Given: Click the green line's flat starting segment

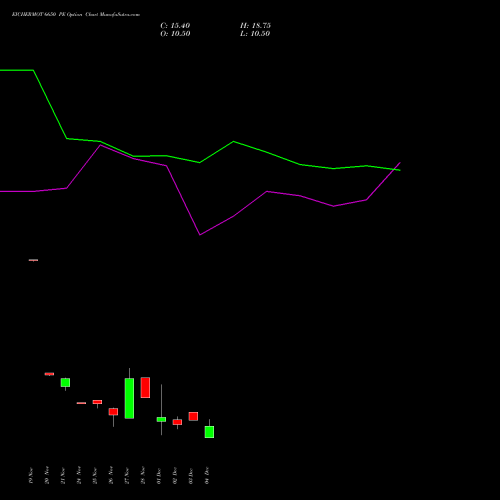Looking at the screenshot, I should tap(17, 70).
